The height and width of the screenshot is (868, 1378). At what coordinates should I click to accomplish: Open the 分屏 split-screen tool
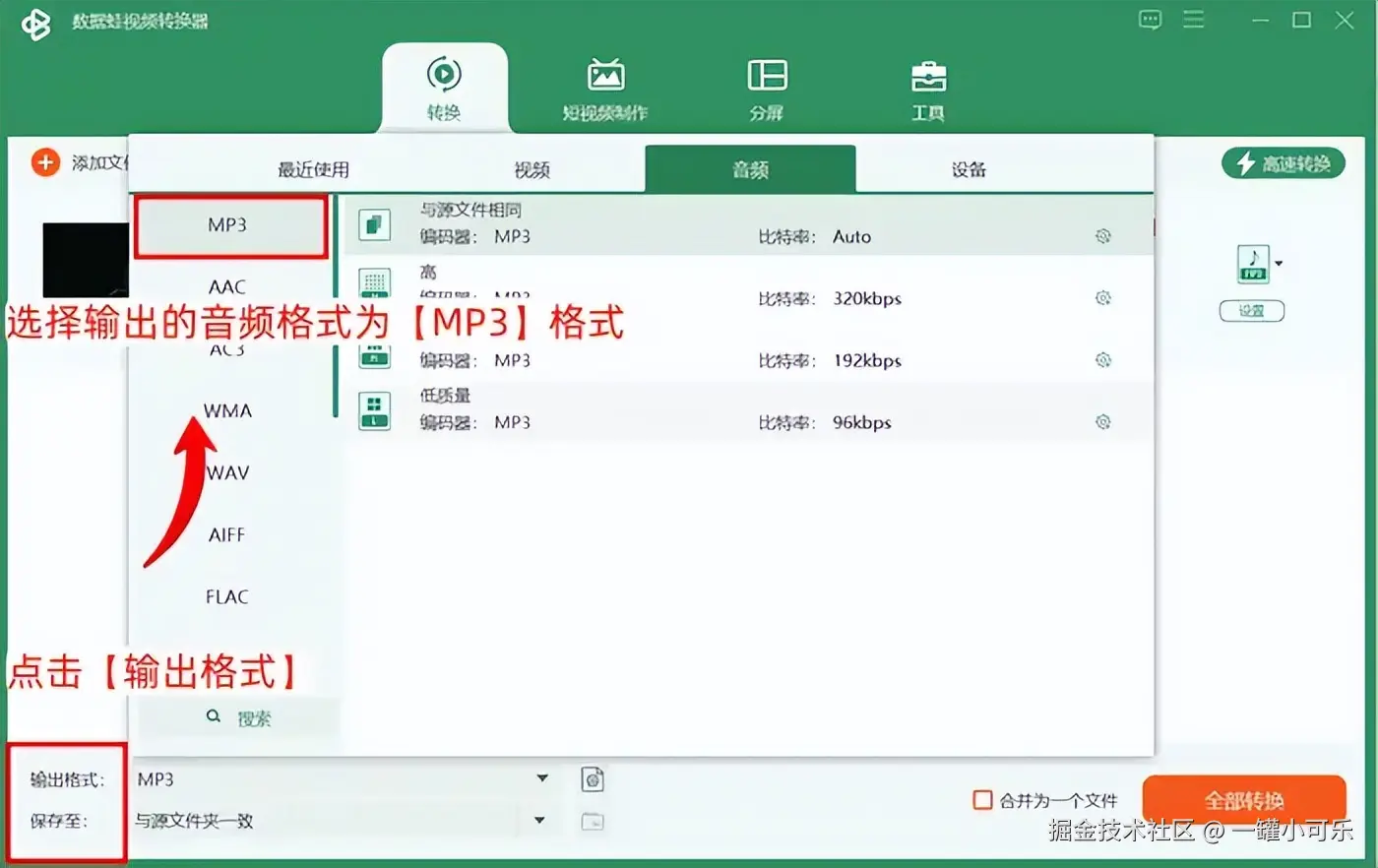coord(767,76)
